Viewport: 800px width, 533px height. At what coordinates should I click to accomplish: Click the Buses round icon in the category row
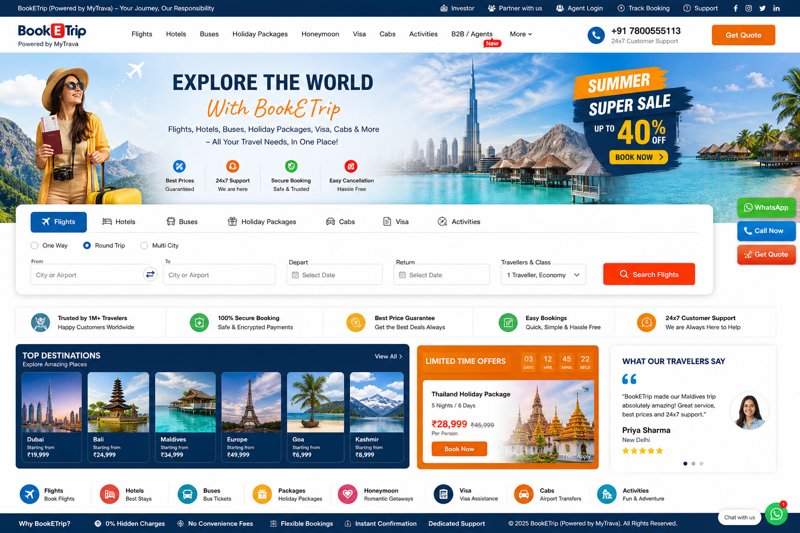tap(187, 494)
